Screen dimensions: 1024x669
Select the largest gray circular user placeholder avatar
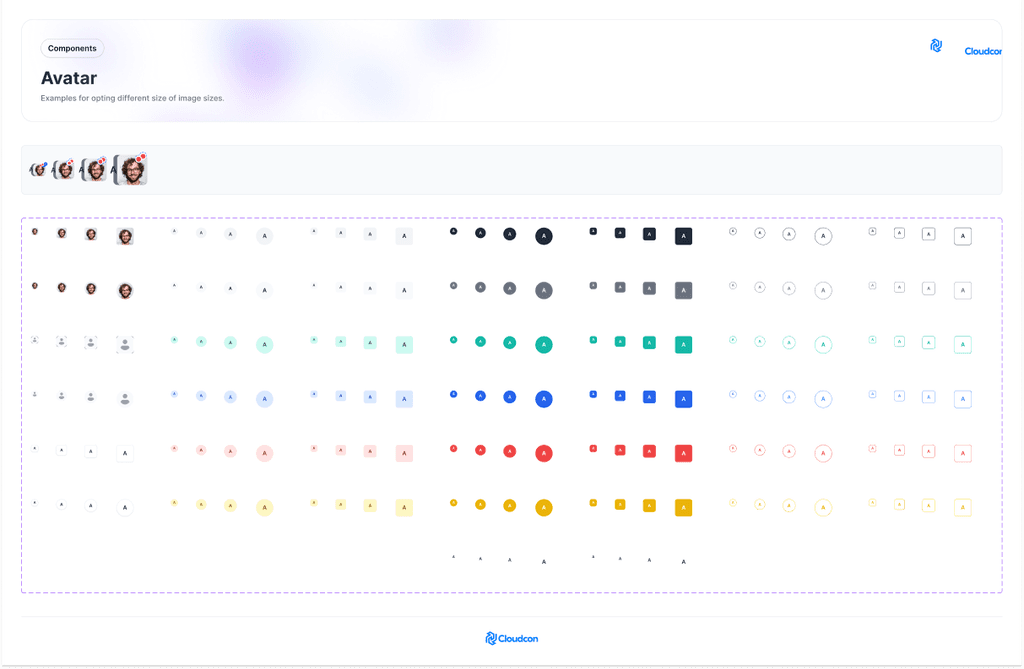tap(125, 399)
